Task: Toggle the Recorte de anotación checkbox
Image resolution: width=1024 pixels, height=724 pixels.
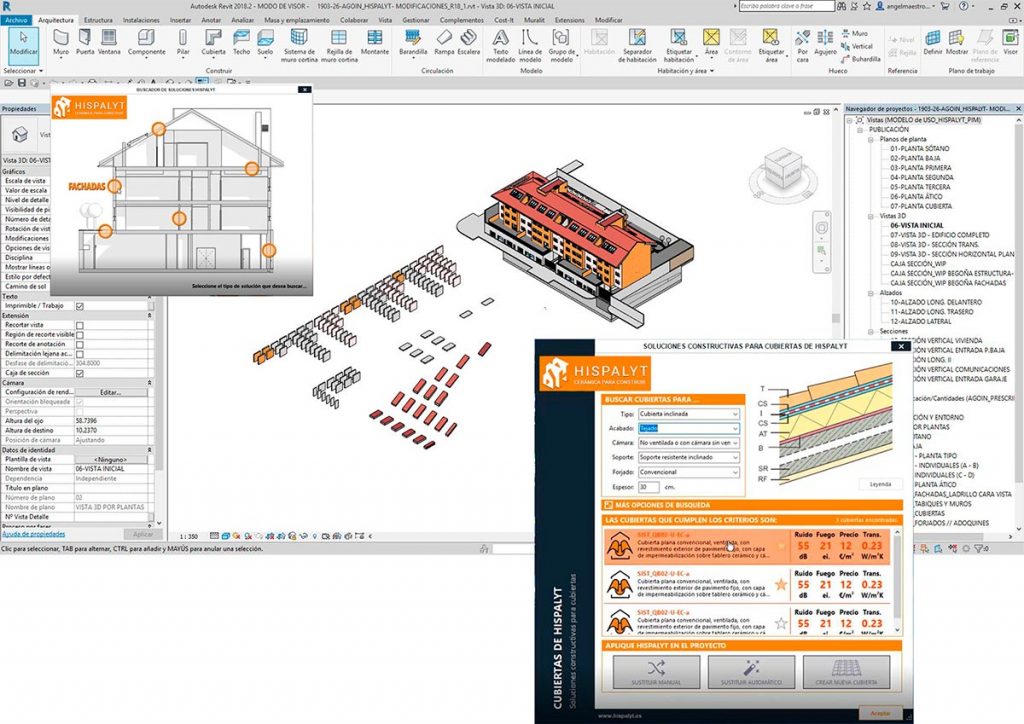Action: tap(80, 345)
